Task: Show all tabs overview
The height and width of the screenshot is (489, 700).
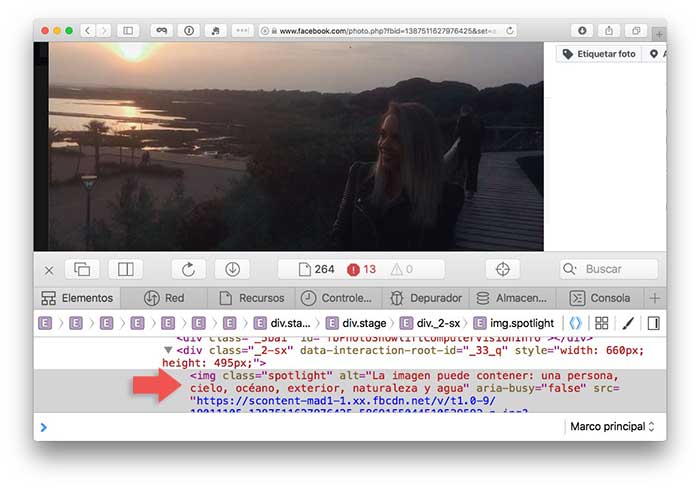Action: pos(636,30)
